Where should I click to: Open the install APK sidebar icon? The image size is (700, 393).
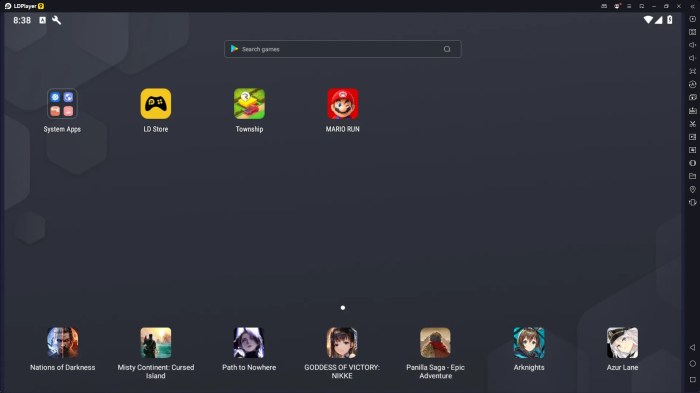[x=692, y=111]
